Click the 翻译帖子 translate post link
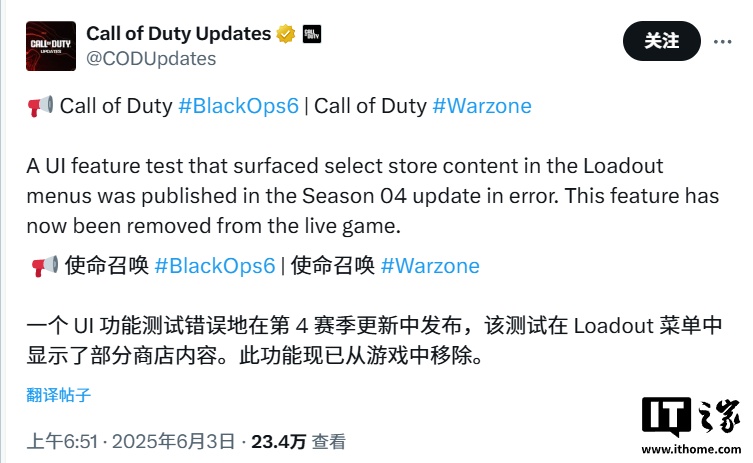This screenshot has width=753, height=463. 59,395
